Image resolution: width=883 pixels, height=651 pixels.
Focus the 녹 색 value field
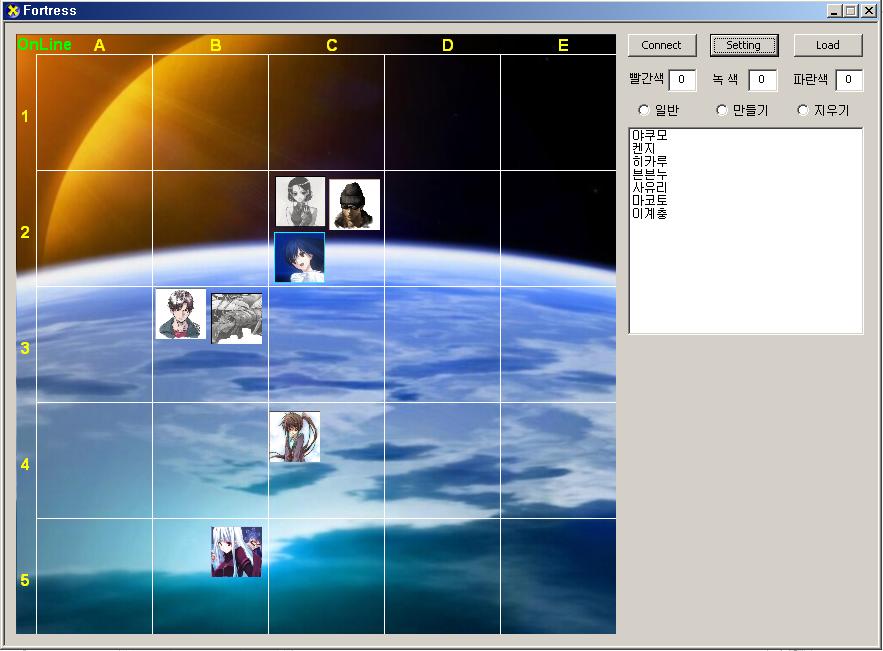point(762,79)
